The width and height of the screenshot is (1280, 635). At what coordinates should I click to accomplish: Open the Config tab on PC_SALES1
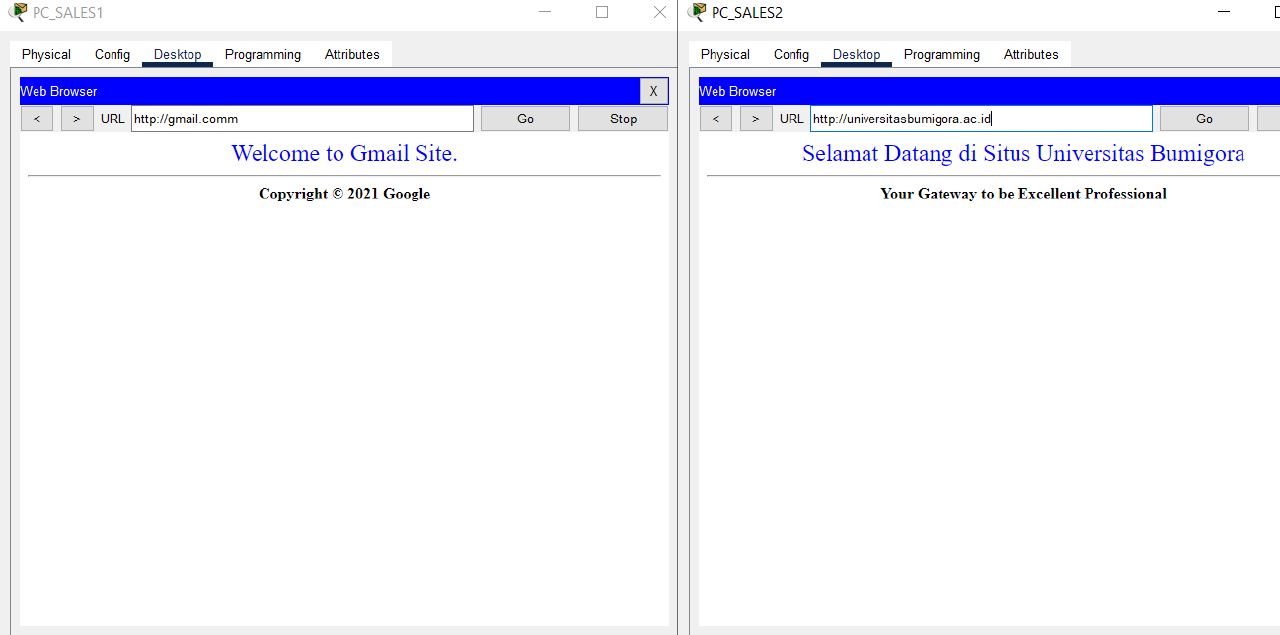(x=112, y=54)
